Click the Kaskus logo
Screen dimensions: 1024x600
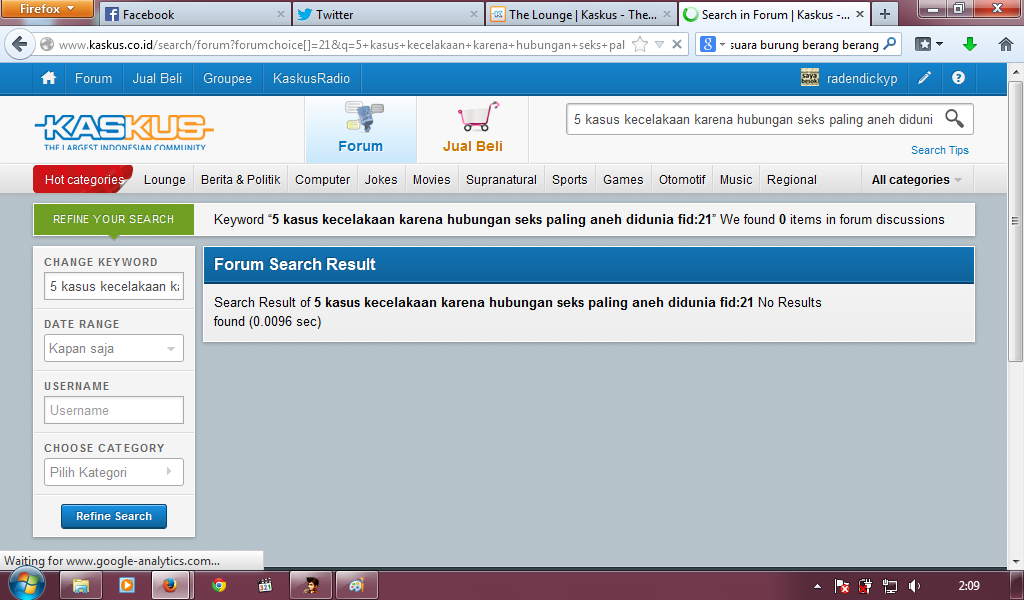[x=123, y=132]
